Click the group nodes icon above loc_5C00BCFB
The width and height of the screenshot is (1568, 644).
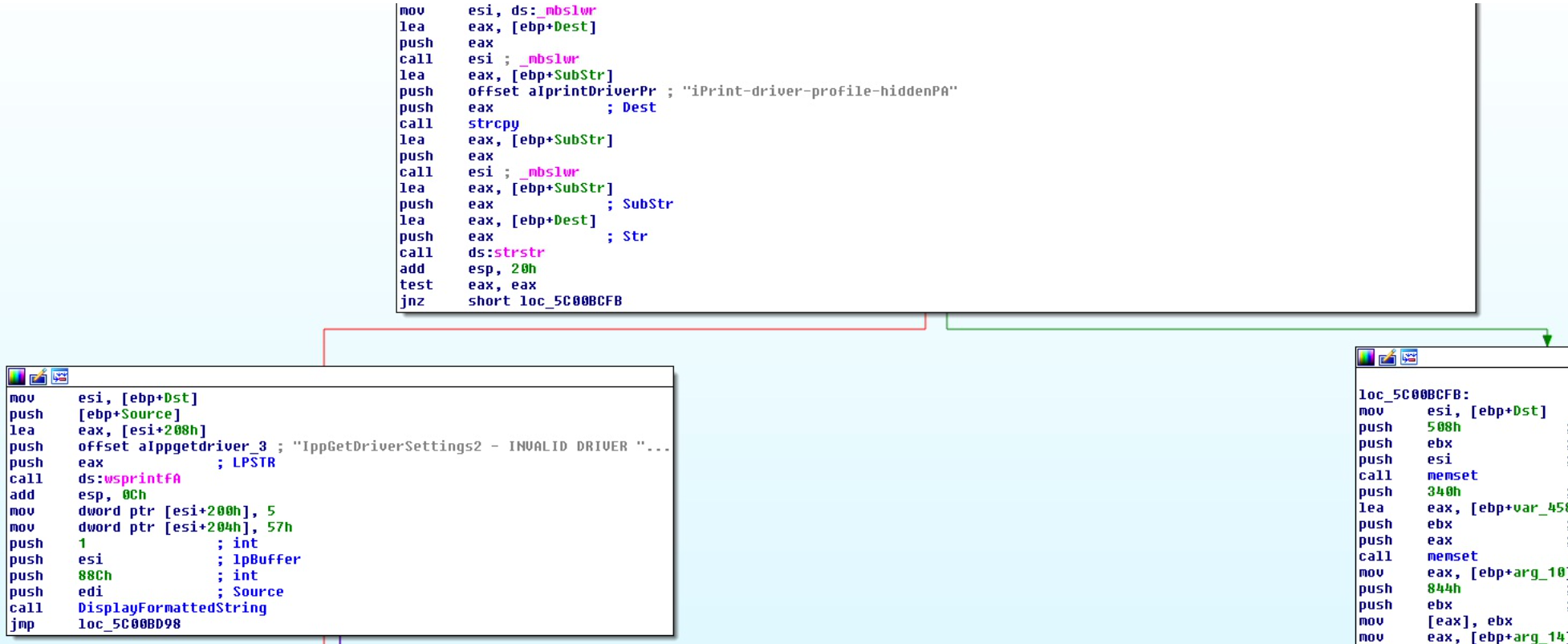(1410, 357)
